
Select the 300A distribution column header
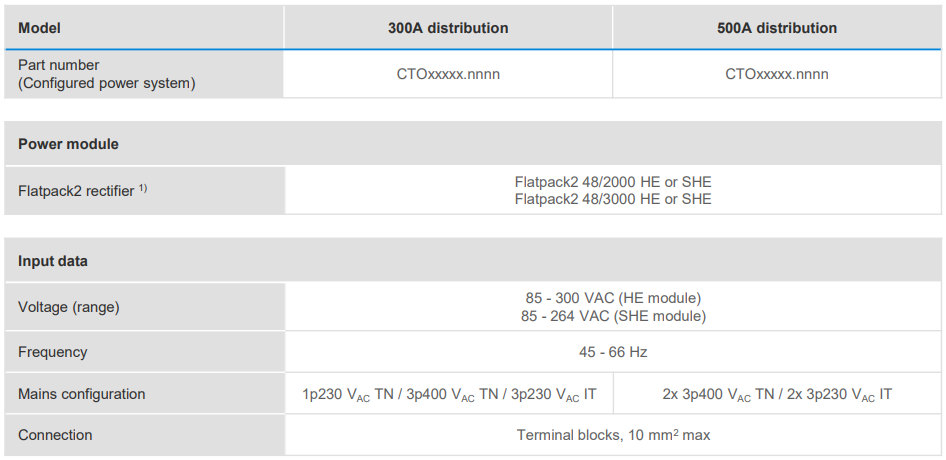coord(448,28)
